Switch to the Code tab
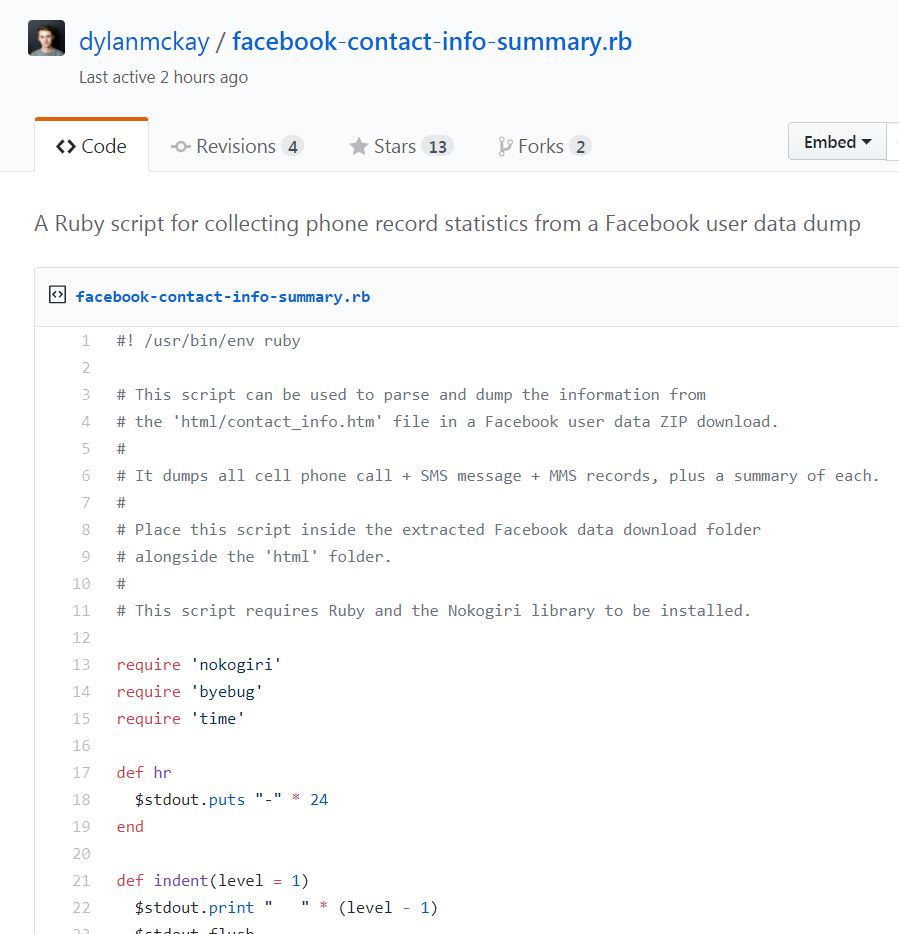 [x=91, y=146]
